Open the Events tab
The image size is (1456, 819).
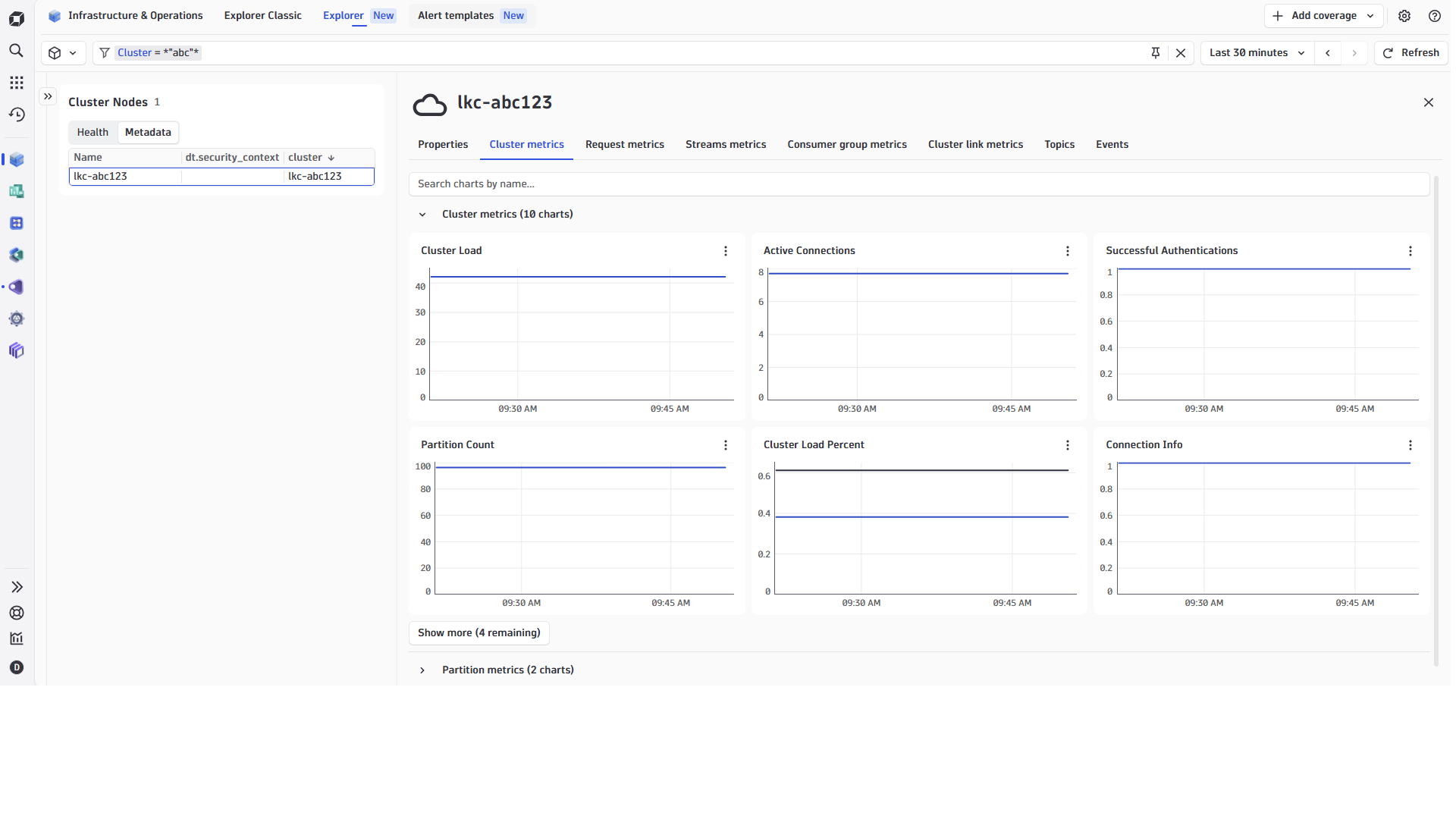coord(1112,145)
